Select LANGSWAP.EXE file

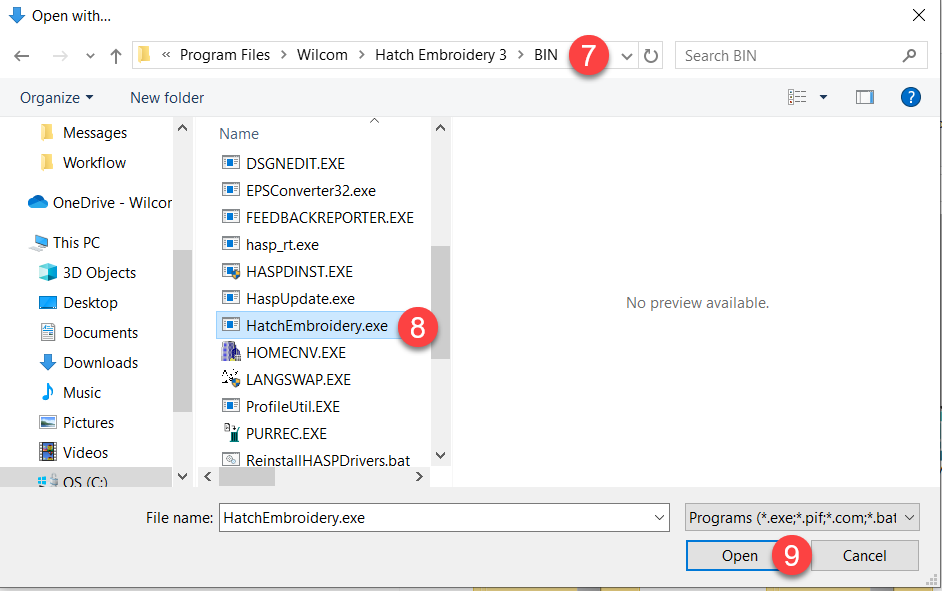tap(298, 380)
